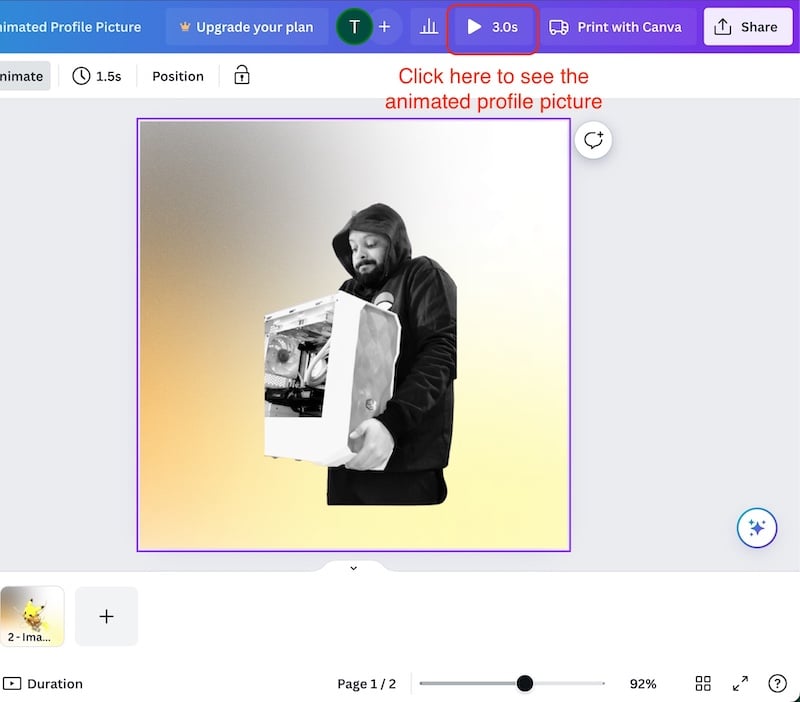Image resolution: width=800 pixels, height=702 pixels.
Task: Toggle the element lock icon
Action: (x=241, y=75)
